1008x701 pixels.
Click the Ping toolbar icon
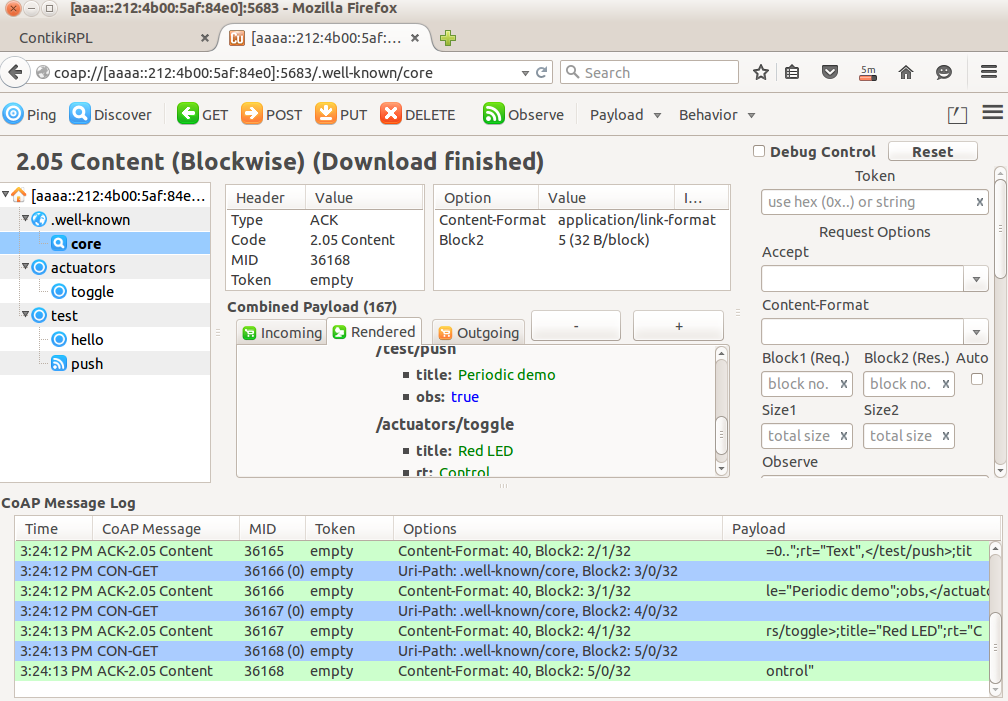(13, 114)
